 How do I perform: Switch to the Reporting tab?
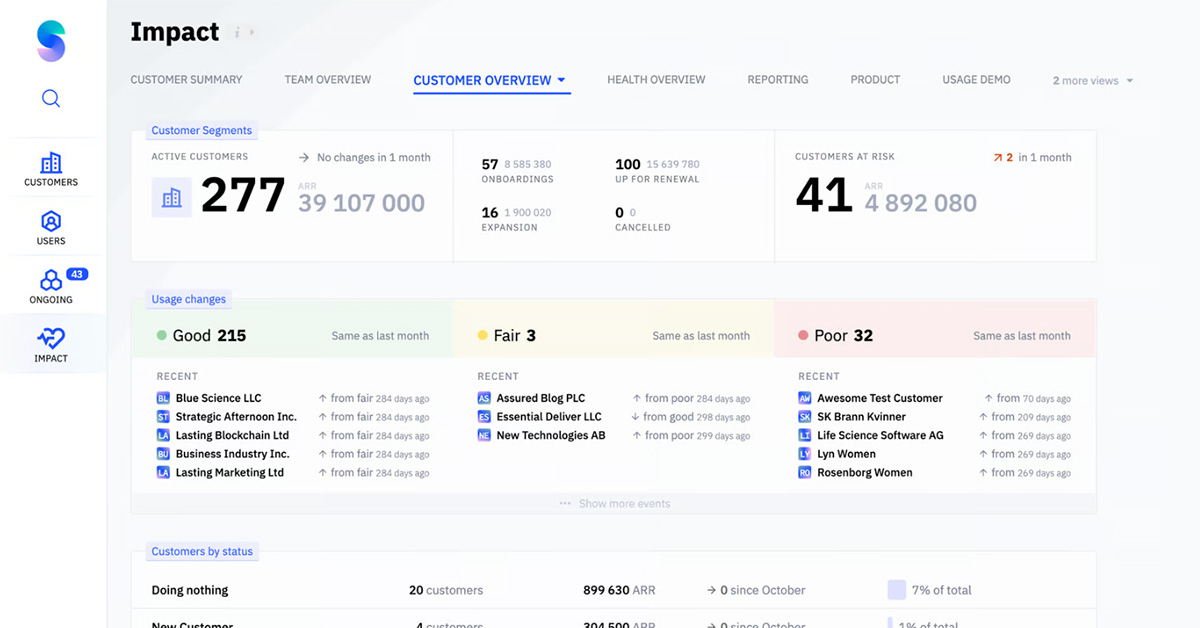pos(777,80)
